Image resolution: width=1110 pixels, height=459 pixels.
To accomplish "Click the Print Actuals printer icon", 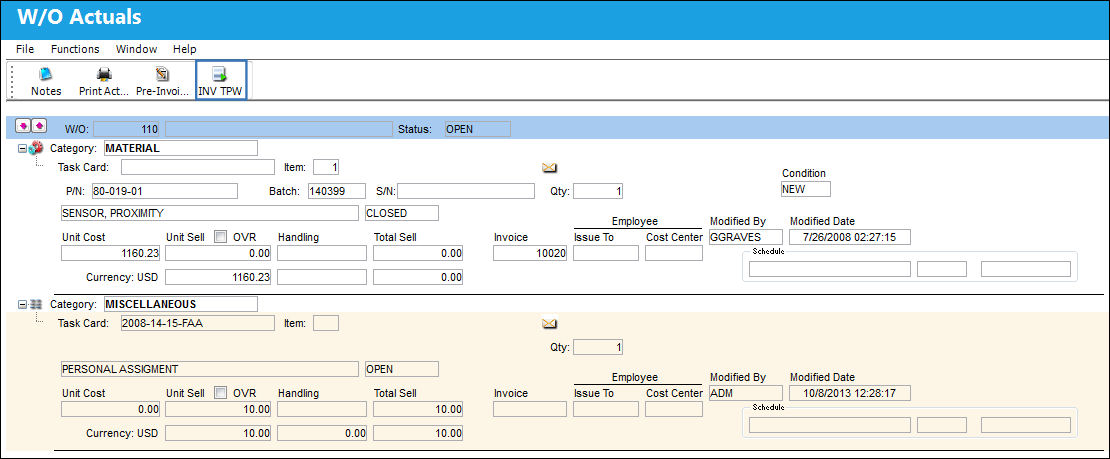I will (x=104, y=74).
